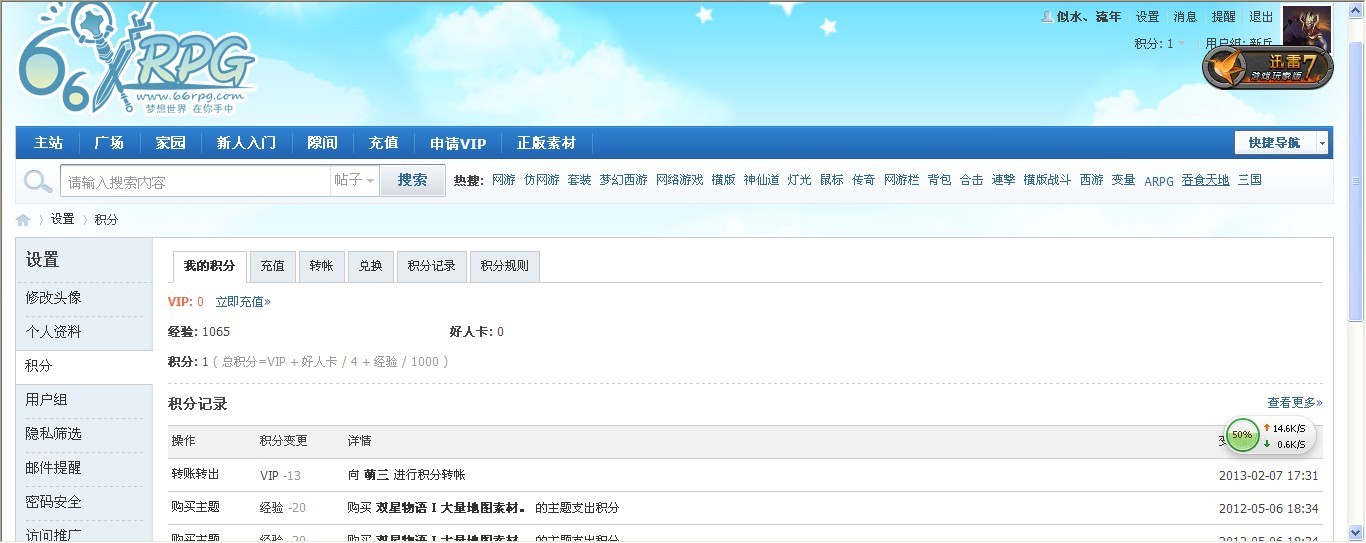Switch to the 兑换 tab
The image size is (1366, 543).
pyautogui.click(x=370, y=266)
